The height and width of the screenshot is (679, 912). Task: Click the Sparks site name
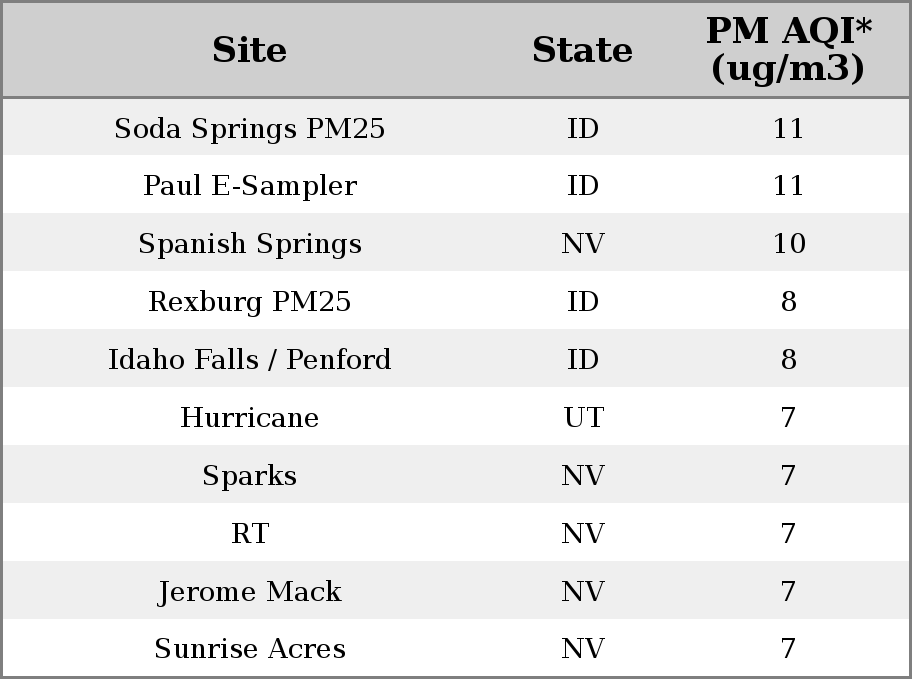click(x=250, y=475)
